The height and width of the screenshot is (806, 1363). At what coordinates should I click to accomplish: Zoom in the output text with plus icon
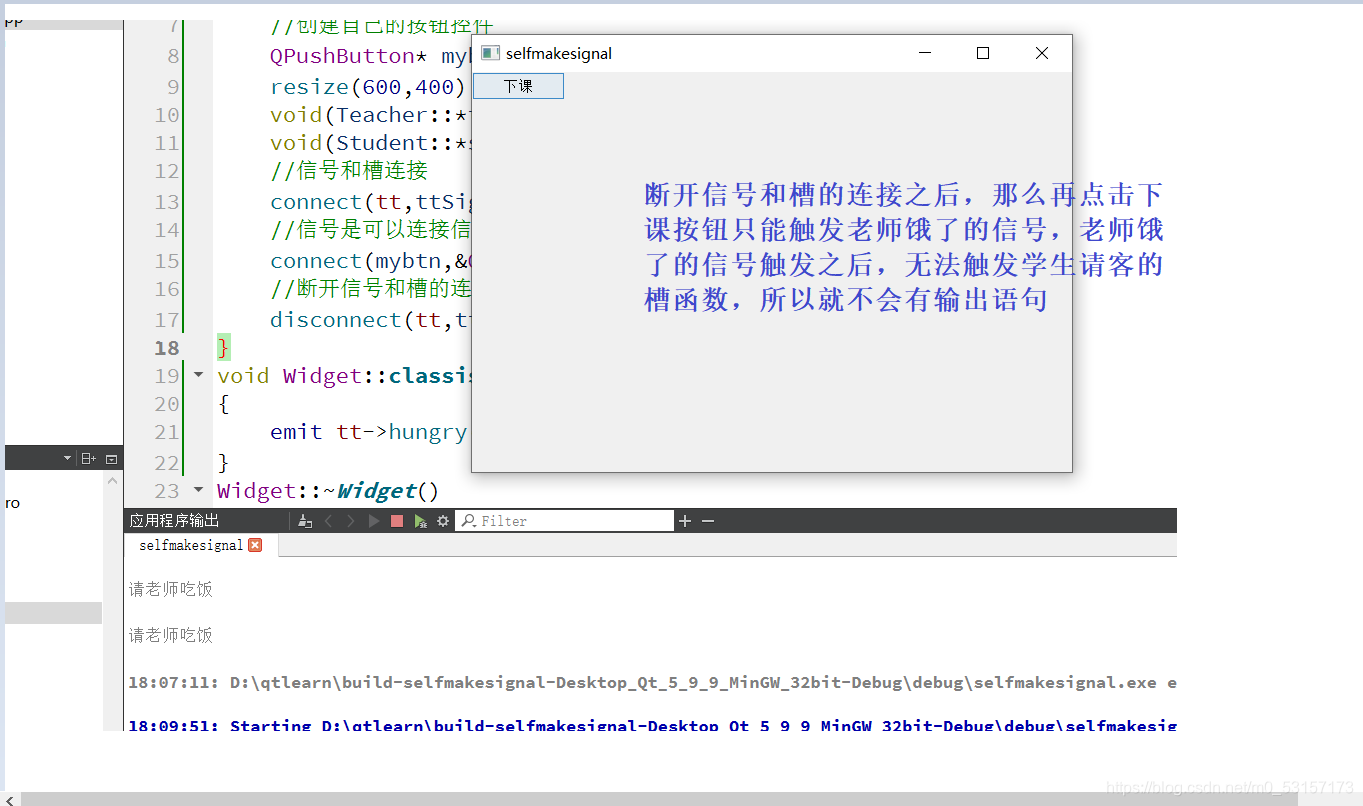[x=685, y=521]
